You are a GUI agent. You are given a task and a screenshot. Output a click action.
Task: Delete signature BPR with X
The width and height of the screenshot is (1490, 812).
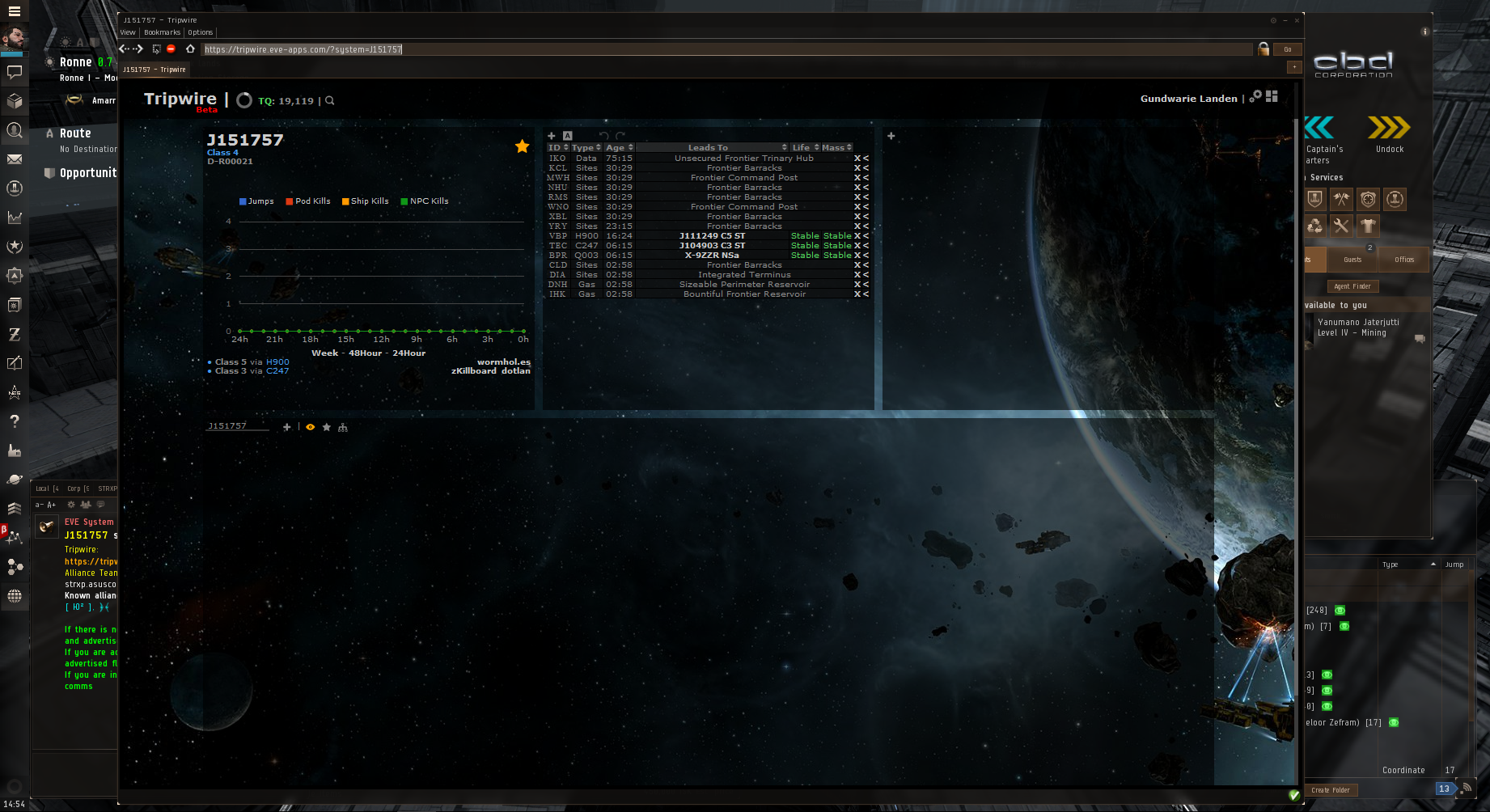click(857, 256)
